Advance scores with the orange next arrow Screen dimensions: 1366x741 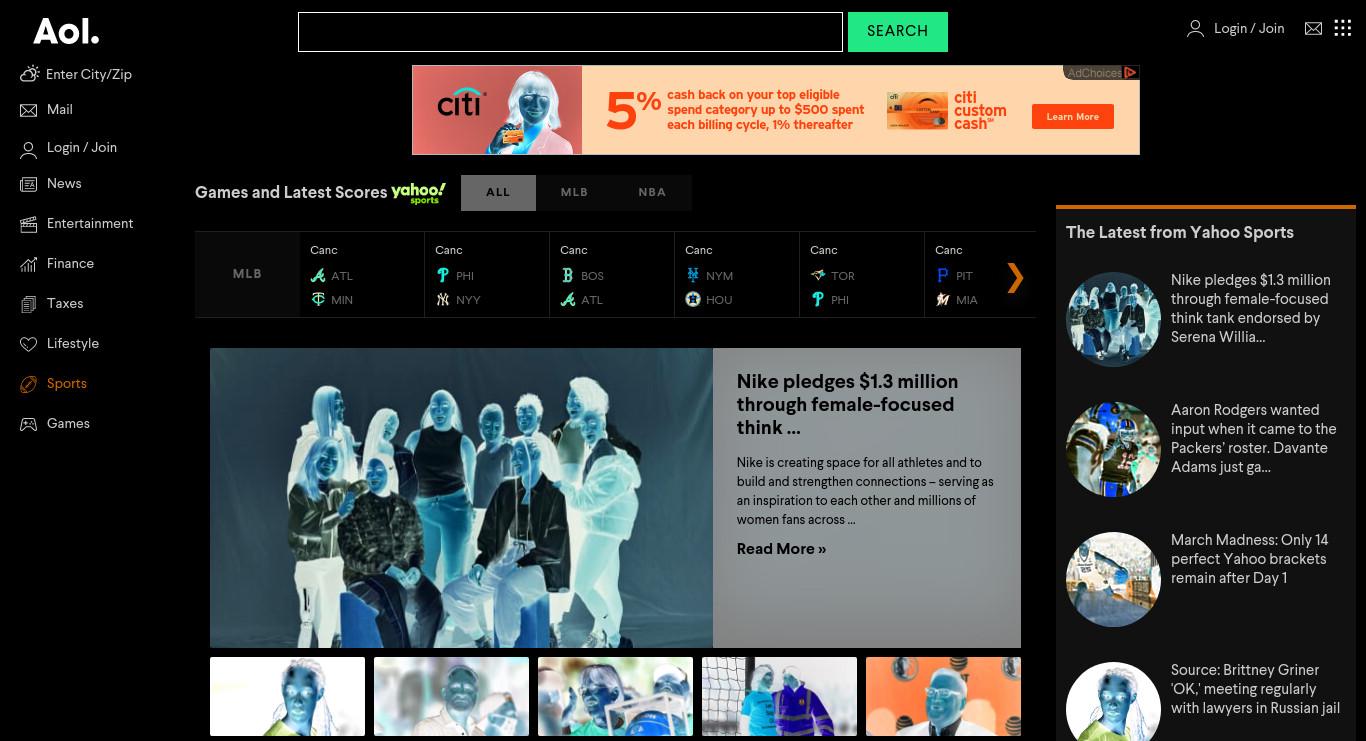[x=1015, y=277]
